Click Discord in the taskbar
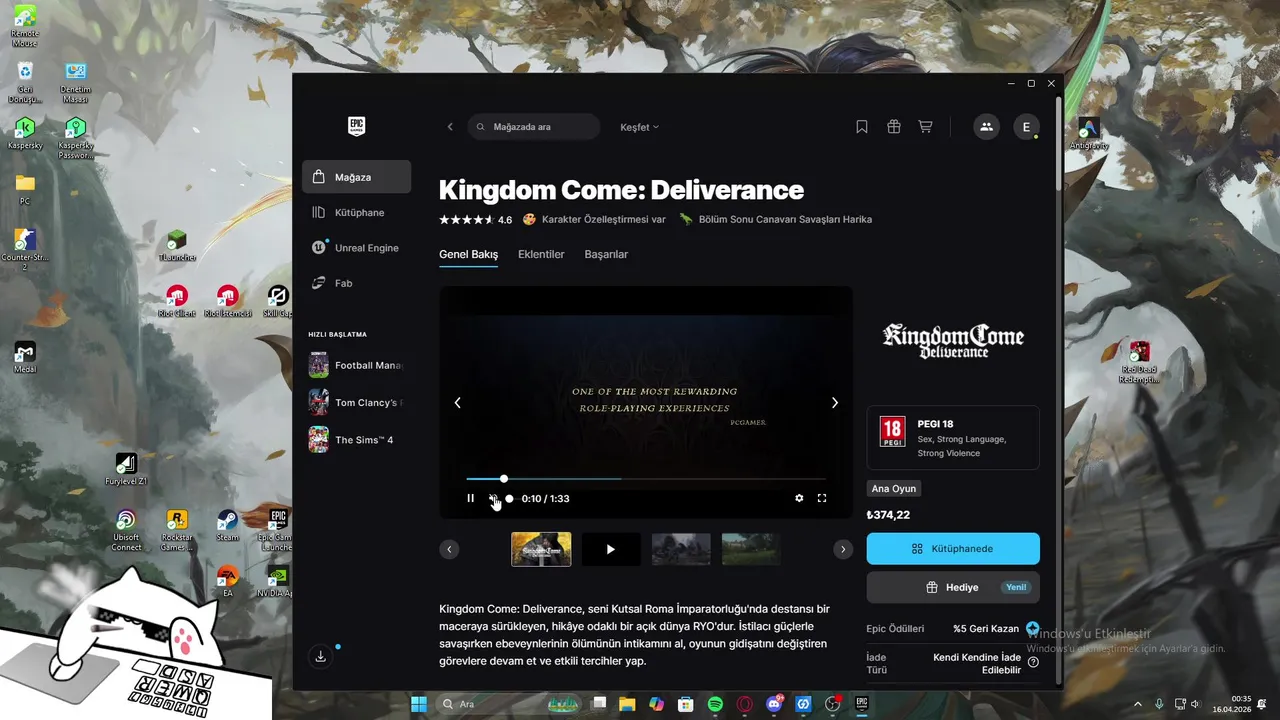Viewport: 1280px width, 720px height. pyautogui.click(x=773, y=704)
